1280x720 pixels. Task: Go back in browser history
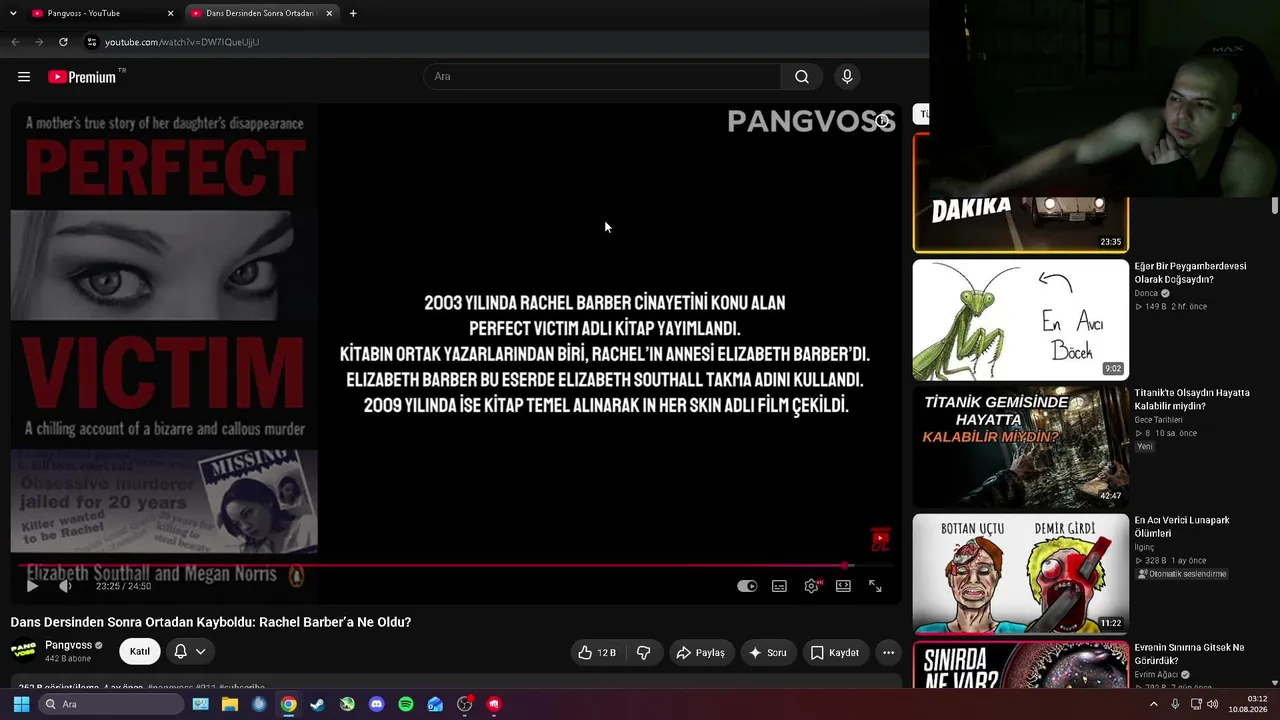coord(15,42)
